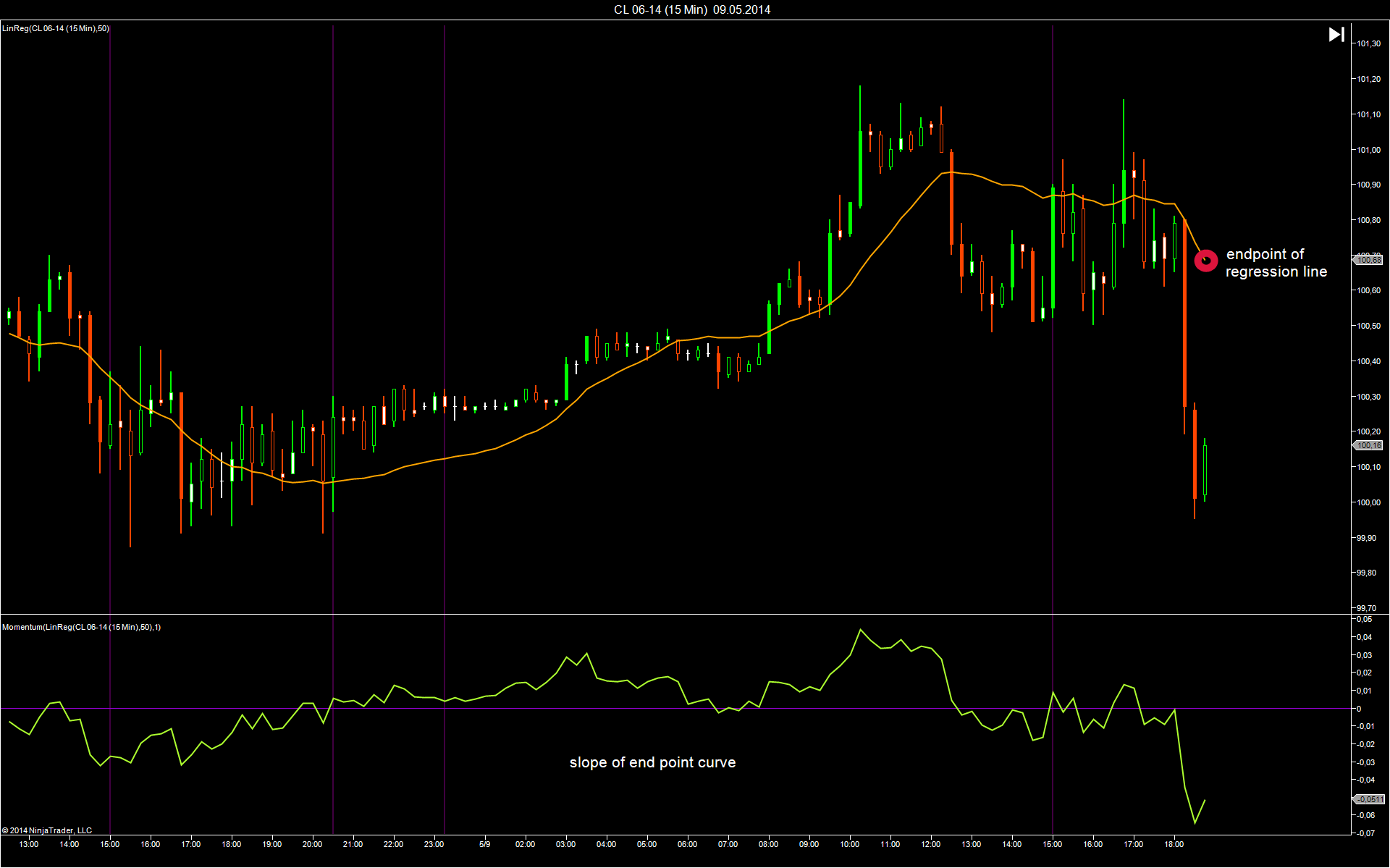The height and width of the screenshot is (868, 1390).
Task: Select the 'slope of end point curve' text
Action: tap(652, 762)
